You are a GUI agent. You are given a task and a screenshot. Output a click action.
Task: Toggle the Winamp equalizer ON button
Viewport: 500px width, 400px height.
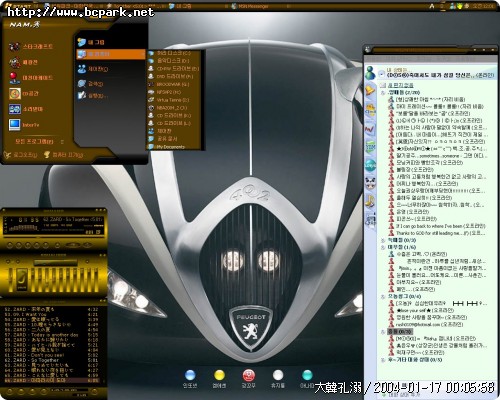8,261
